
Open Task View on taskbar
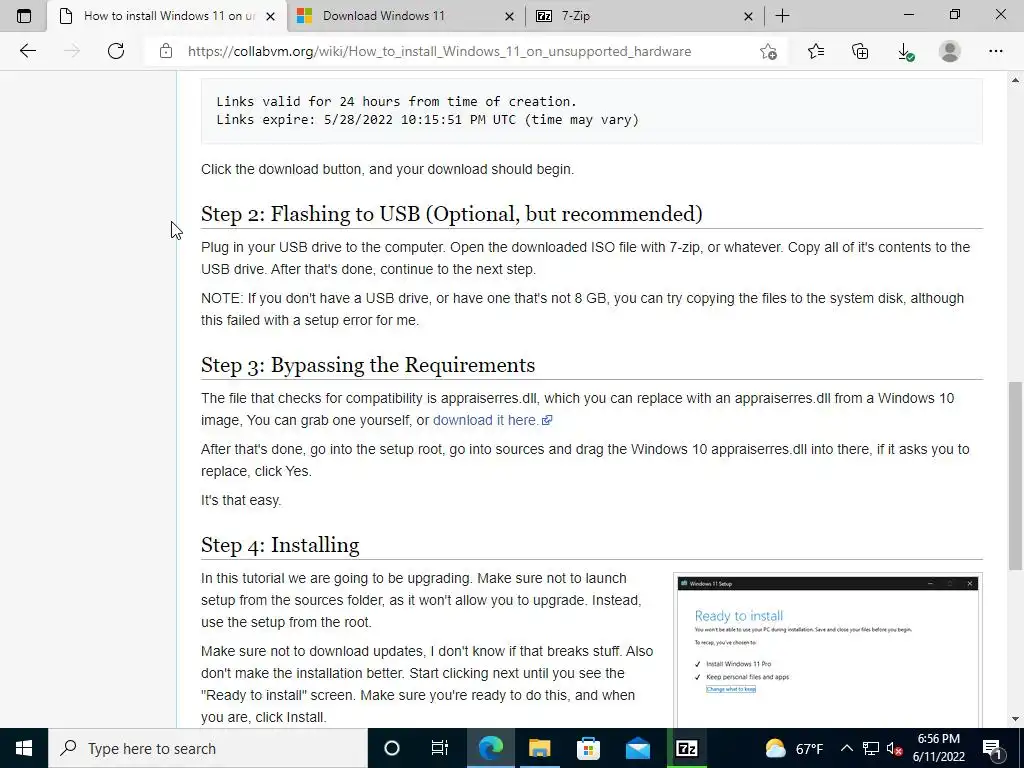[440, 748]
